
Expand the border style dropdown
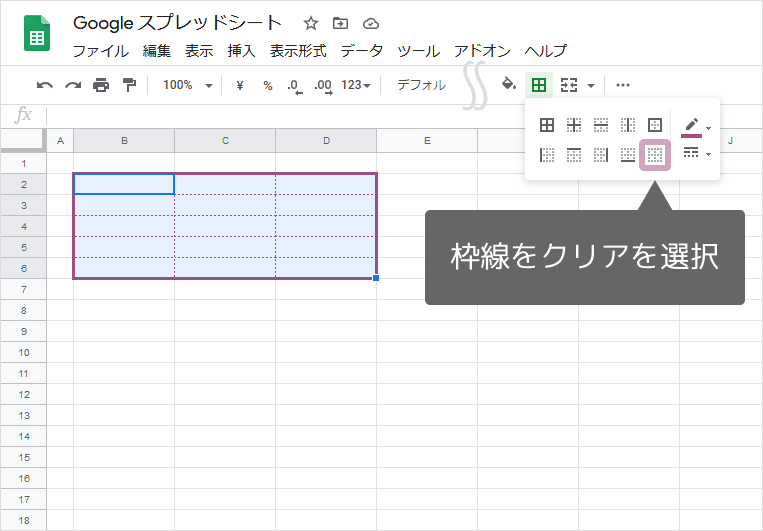(696, 154)
